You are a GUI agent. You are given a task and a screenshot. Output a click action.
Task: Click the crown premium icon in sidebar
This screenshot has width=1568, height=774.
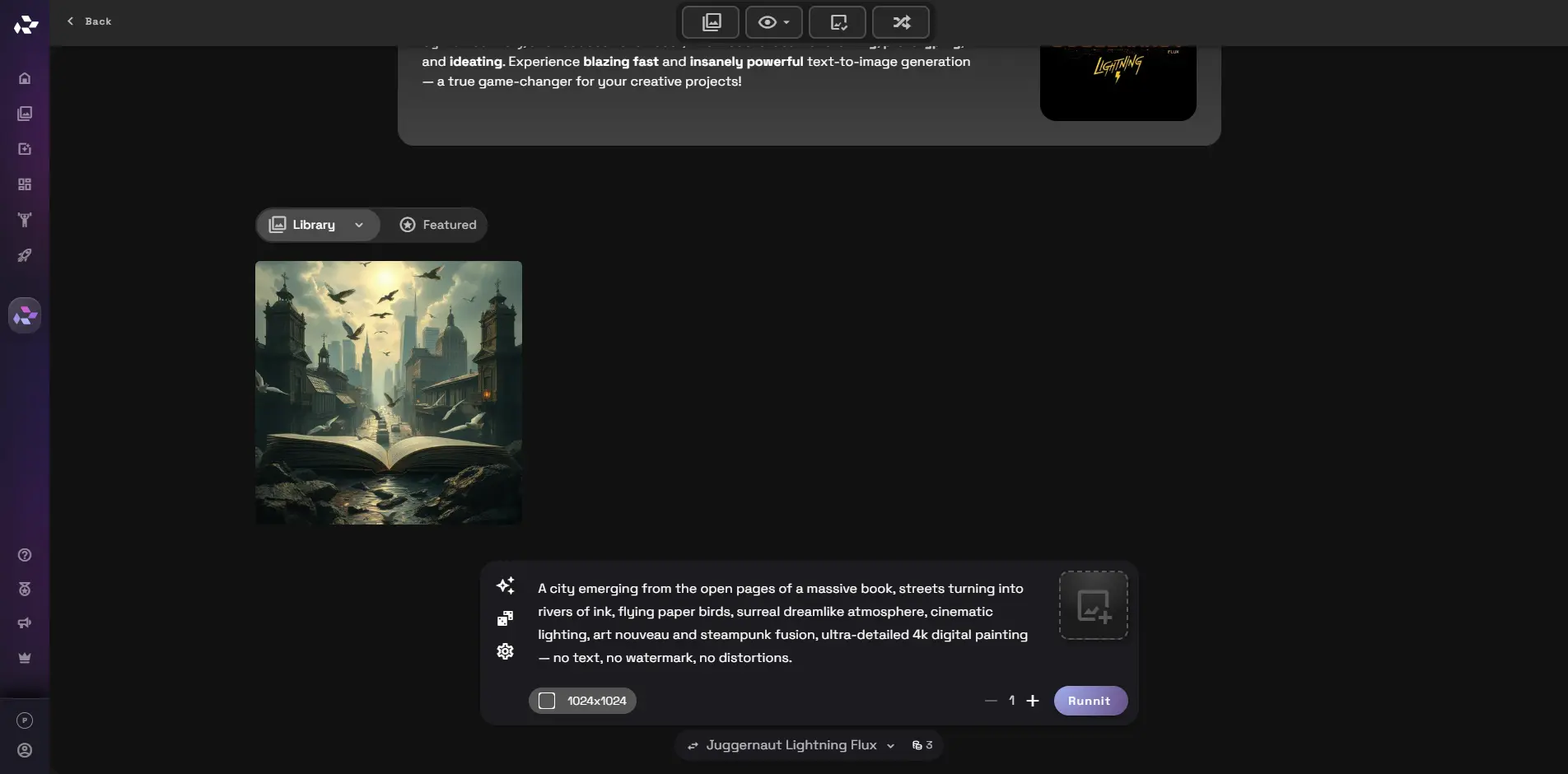click(x=25, y=658)
